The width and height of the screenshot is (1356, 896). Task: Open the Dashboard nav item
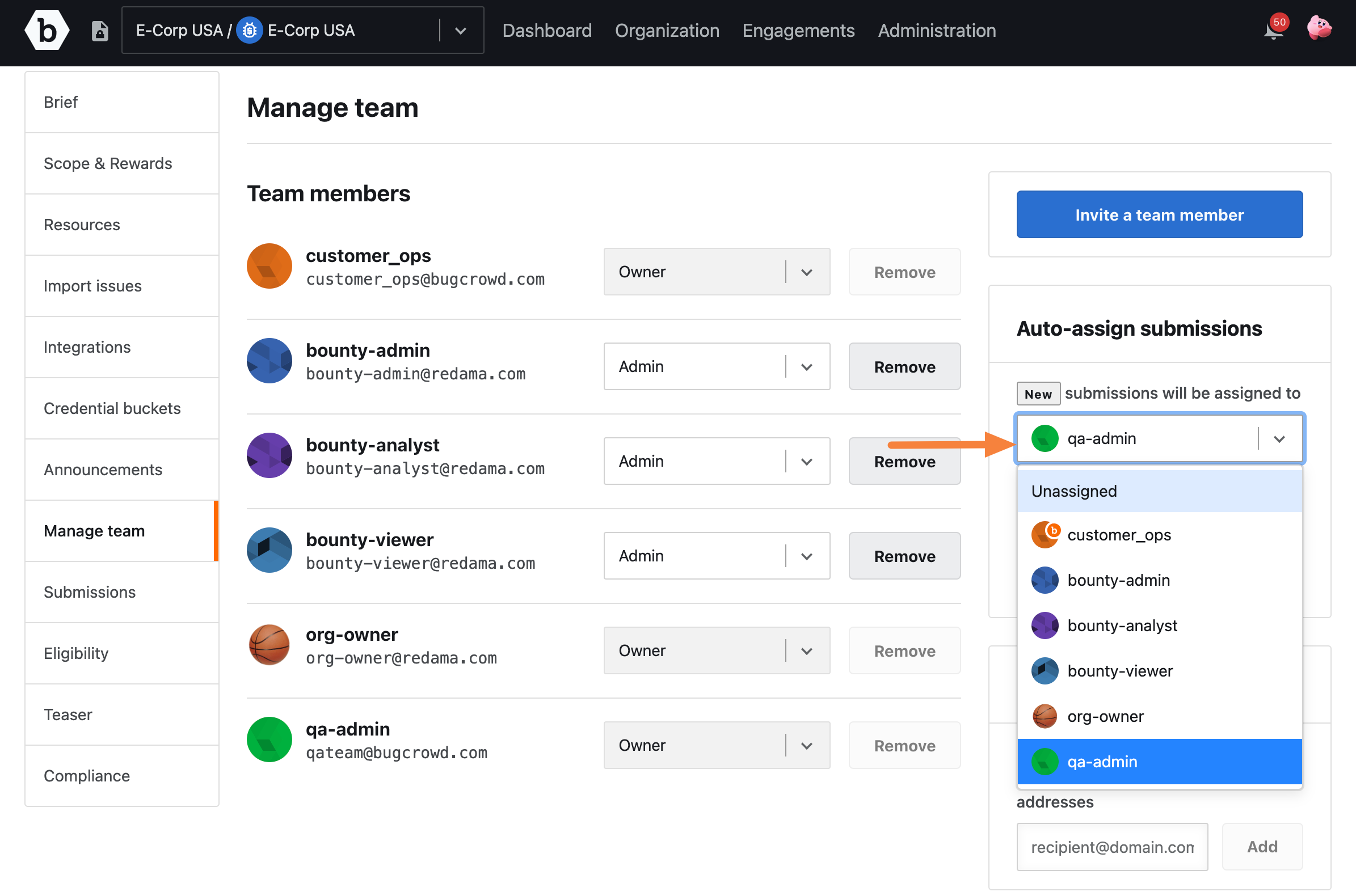coord(547,30)
